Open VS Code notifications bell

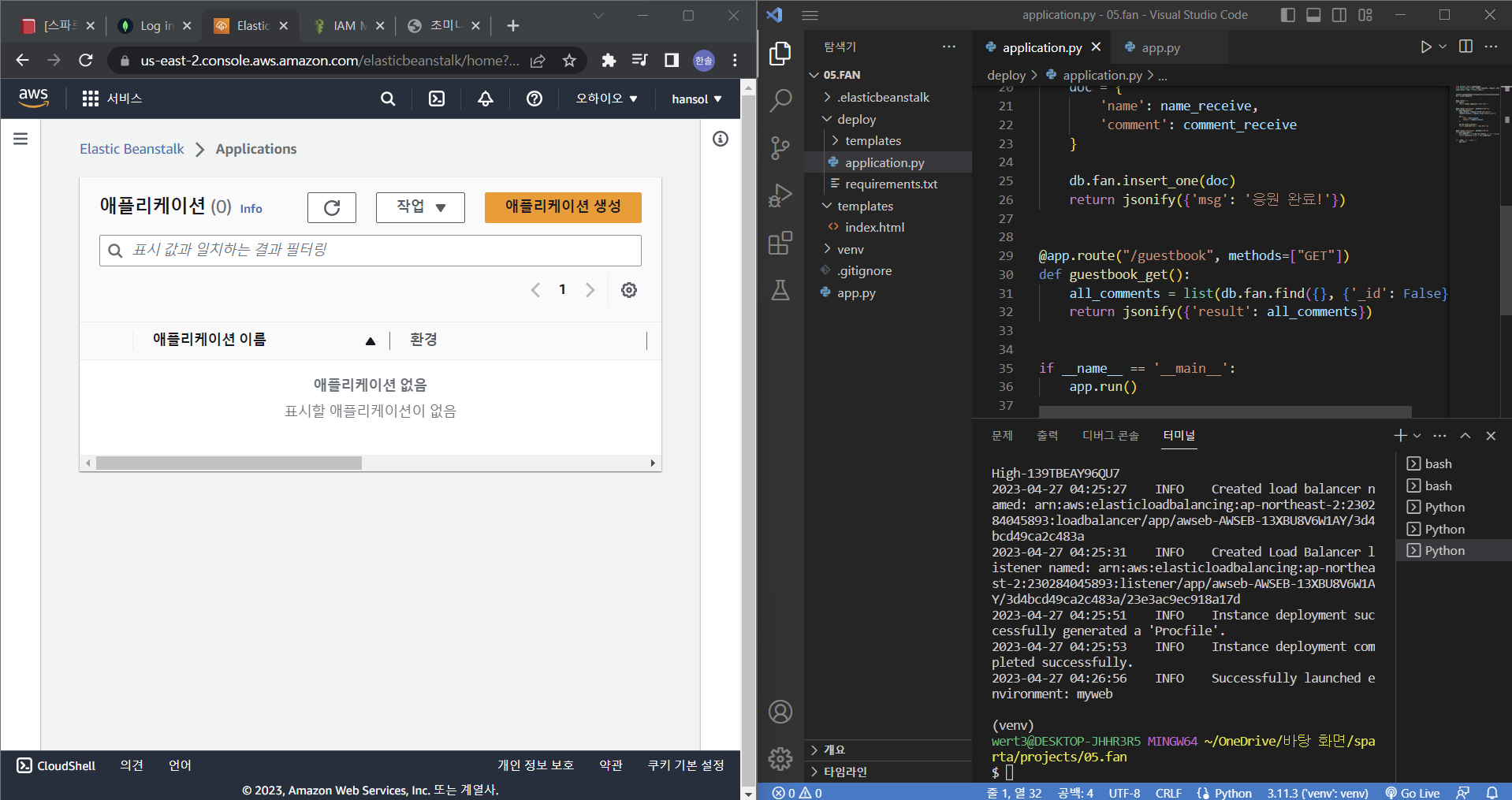(x=1492, y=793)
